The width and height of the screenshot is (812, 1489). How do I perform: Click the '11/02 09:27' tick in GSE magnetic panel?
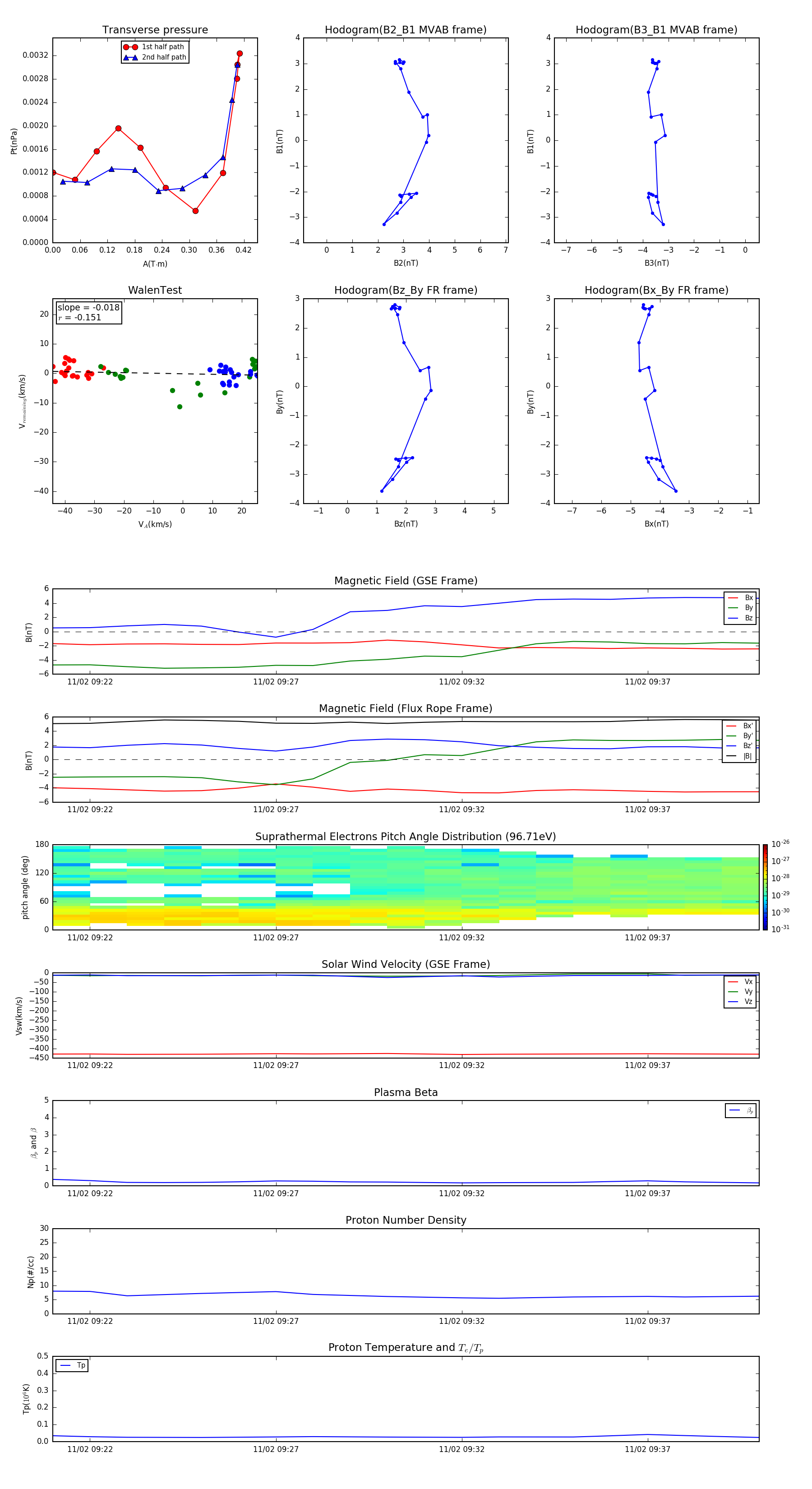coord(276,682)
